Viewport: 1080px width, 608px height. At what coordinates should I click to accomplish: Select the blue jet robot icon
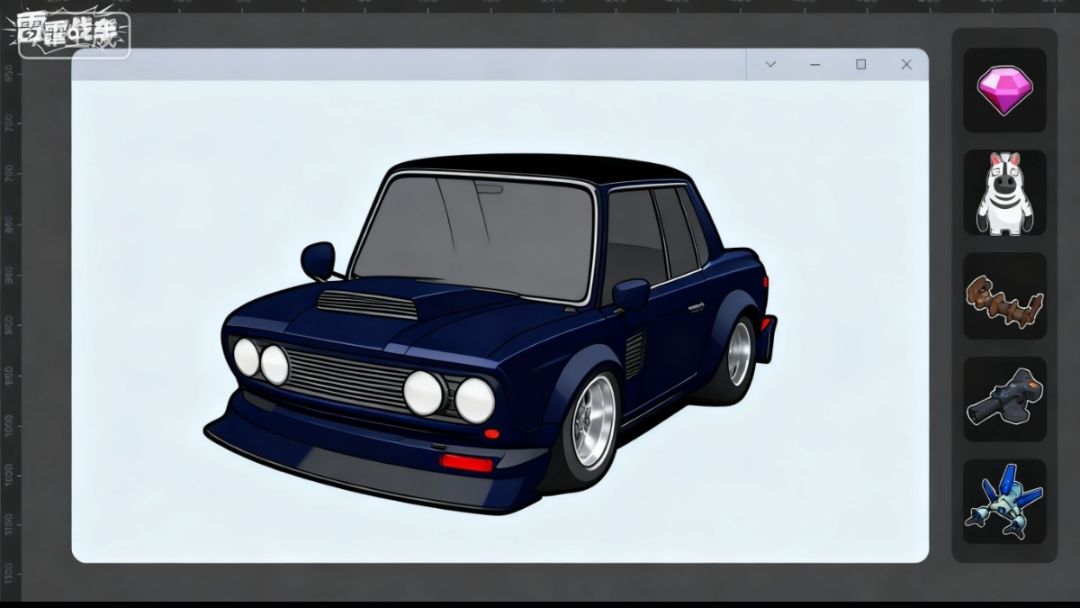pyautogui.click(x=1004, y=501)
